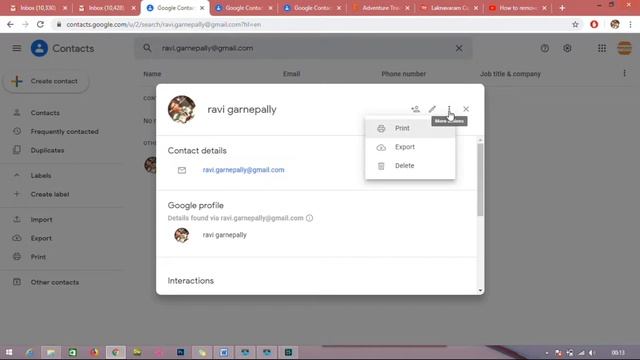Switch to the Adventure tab
640x360 pixels.
381,8
